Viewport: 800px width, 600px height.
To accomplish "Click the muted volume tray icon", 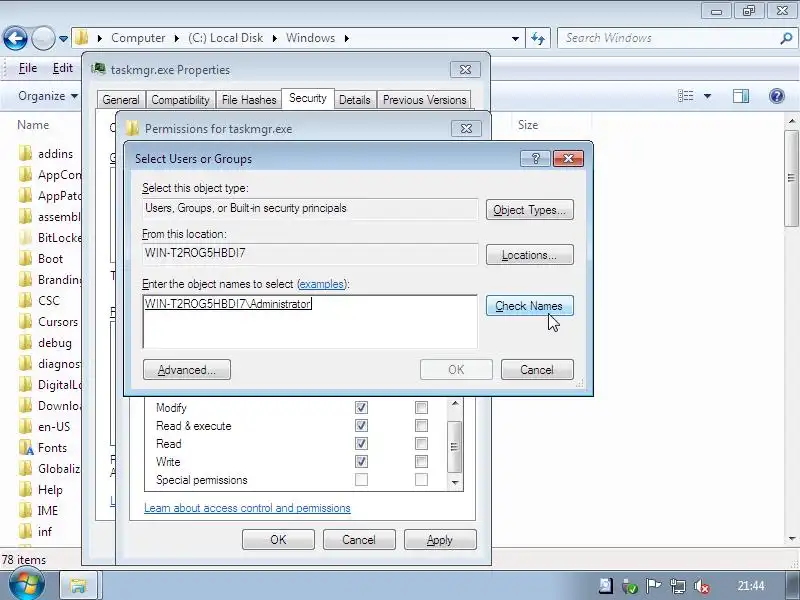I will pos(703,586).
